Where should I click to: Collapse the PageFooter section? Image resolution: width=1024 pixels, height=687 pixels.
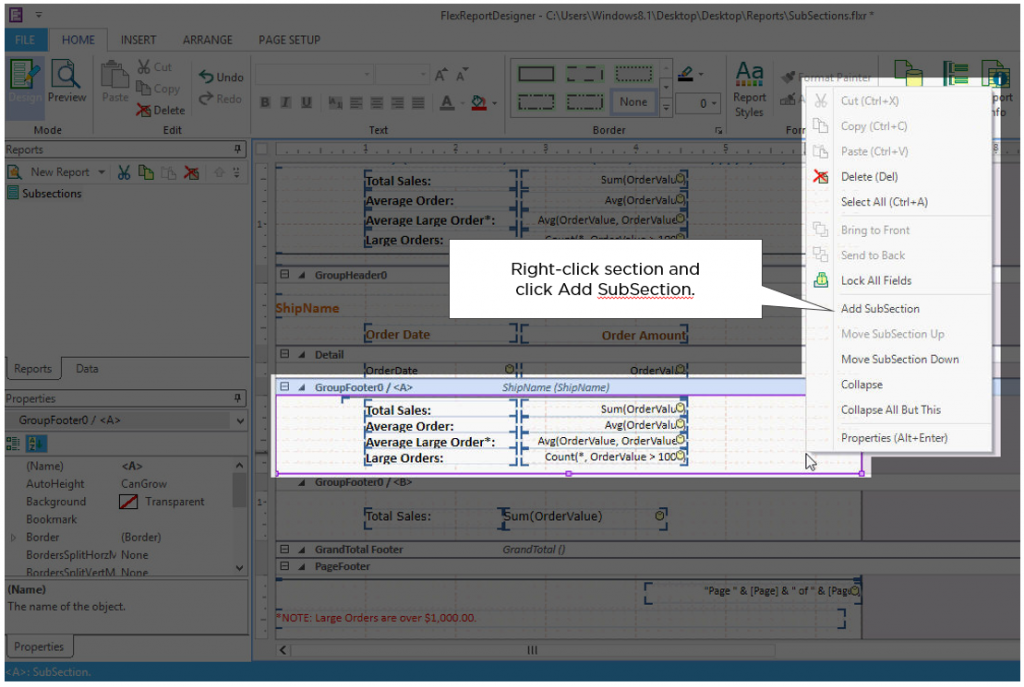285,566
